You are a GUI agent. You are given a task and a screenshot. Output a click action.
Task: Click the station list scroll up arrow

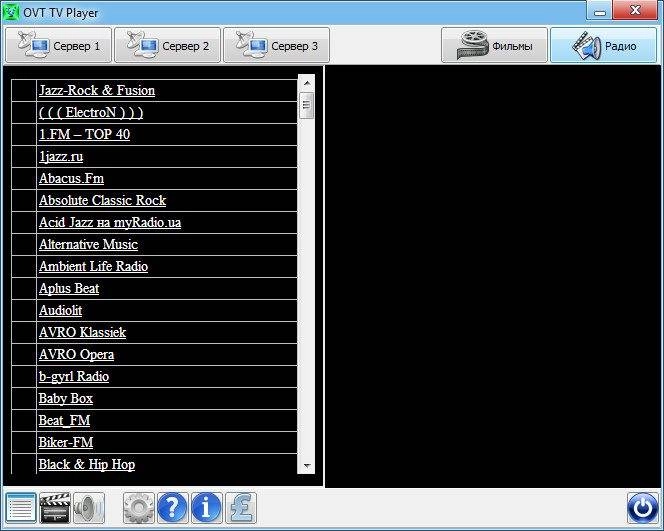[x=307, y=83]
